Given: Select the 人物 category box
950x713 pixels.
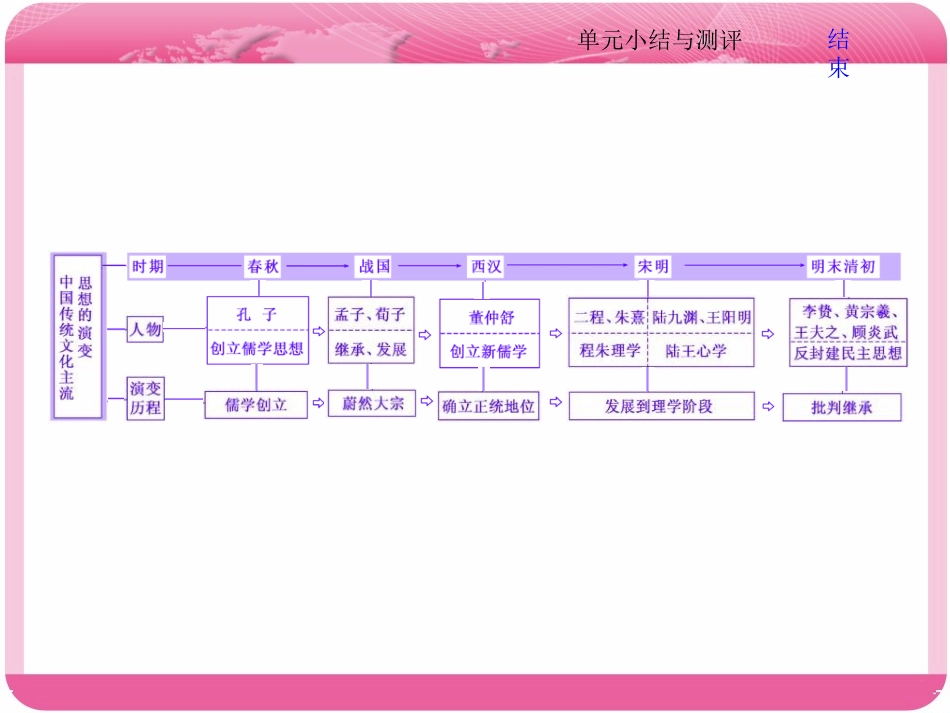Looking at the screenshot, I should [x=145, y=329].
